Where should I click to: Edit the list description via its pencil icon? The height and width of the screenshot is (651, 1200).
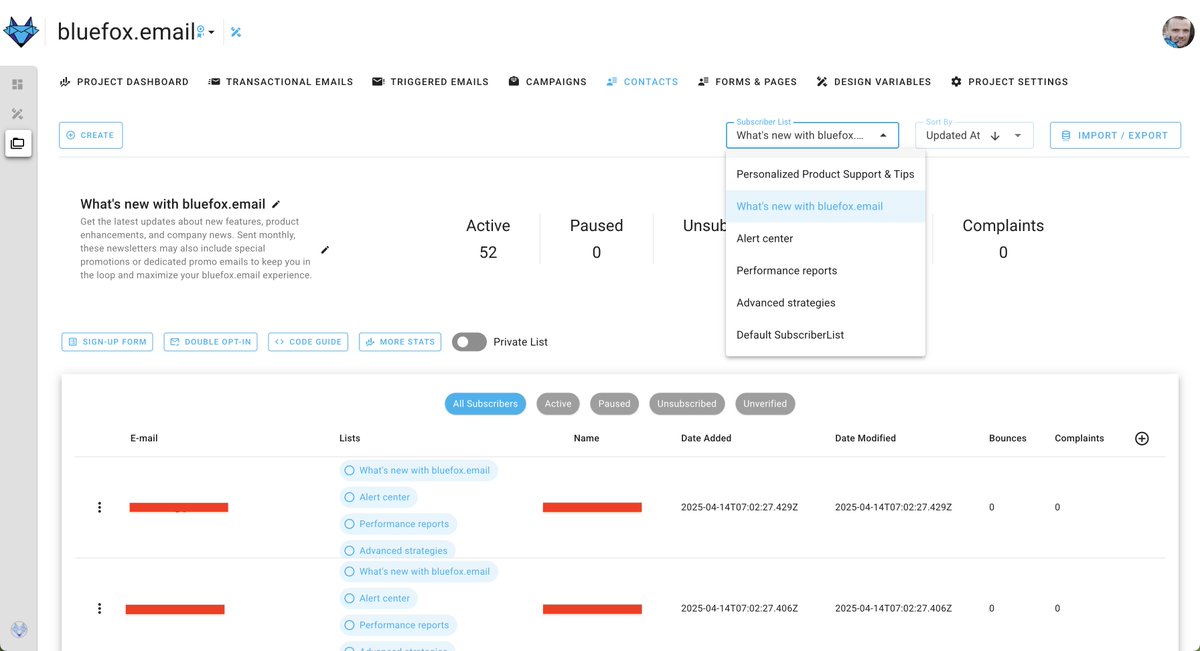[325, 250]
